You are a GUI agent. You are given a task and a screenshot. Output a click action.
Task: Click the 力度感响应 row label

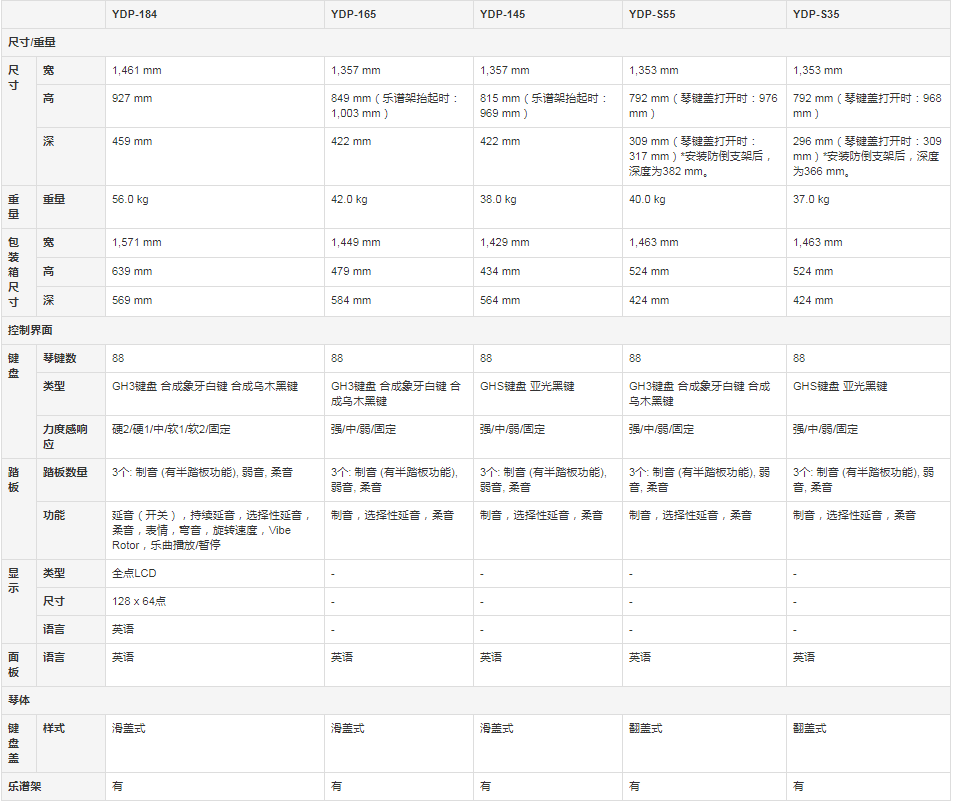71,437
